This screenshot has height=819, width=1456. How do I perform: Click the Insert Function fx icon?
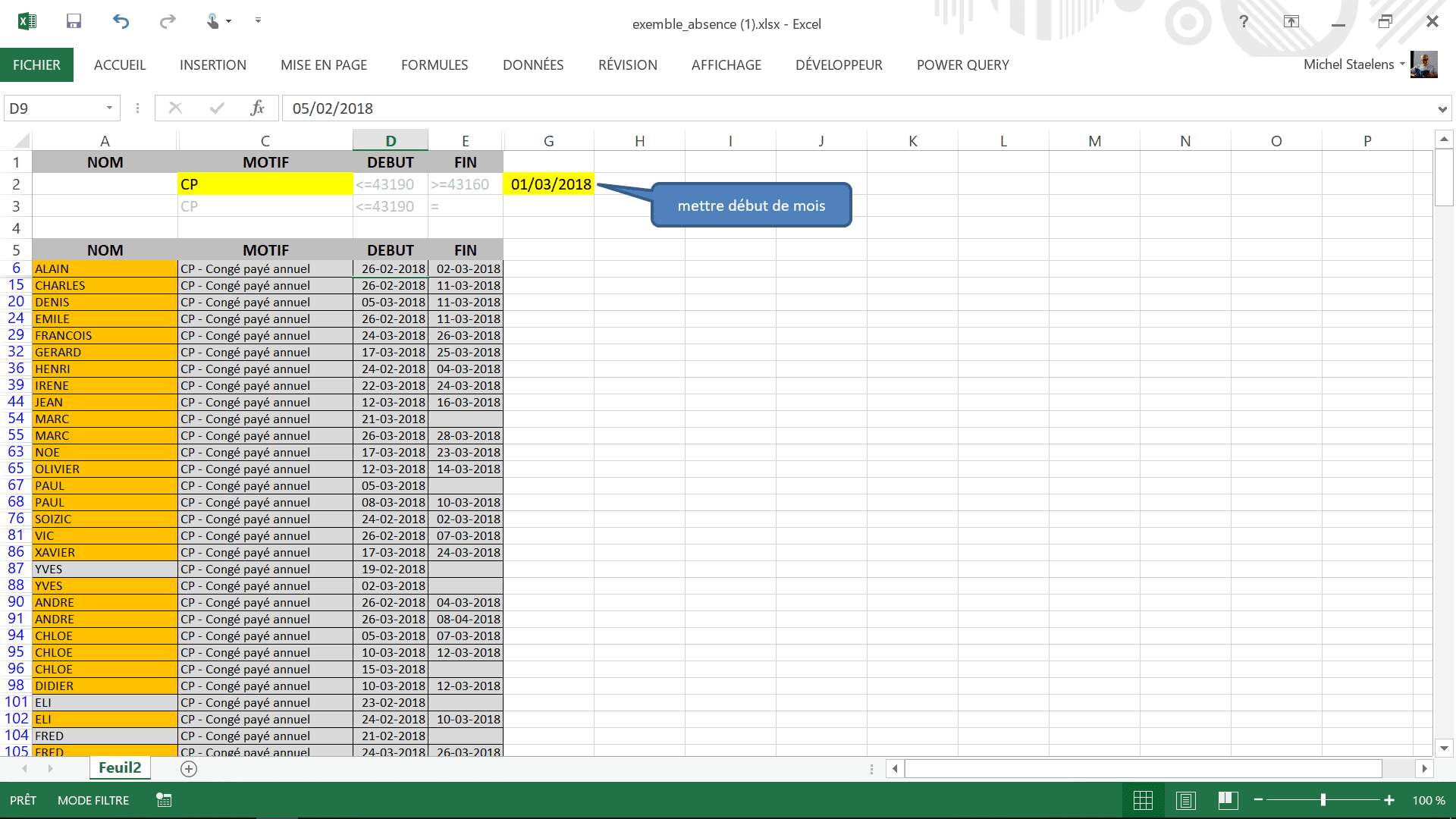pyautogui.click(x=257, y=108)
